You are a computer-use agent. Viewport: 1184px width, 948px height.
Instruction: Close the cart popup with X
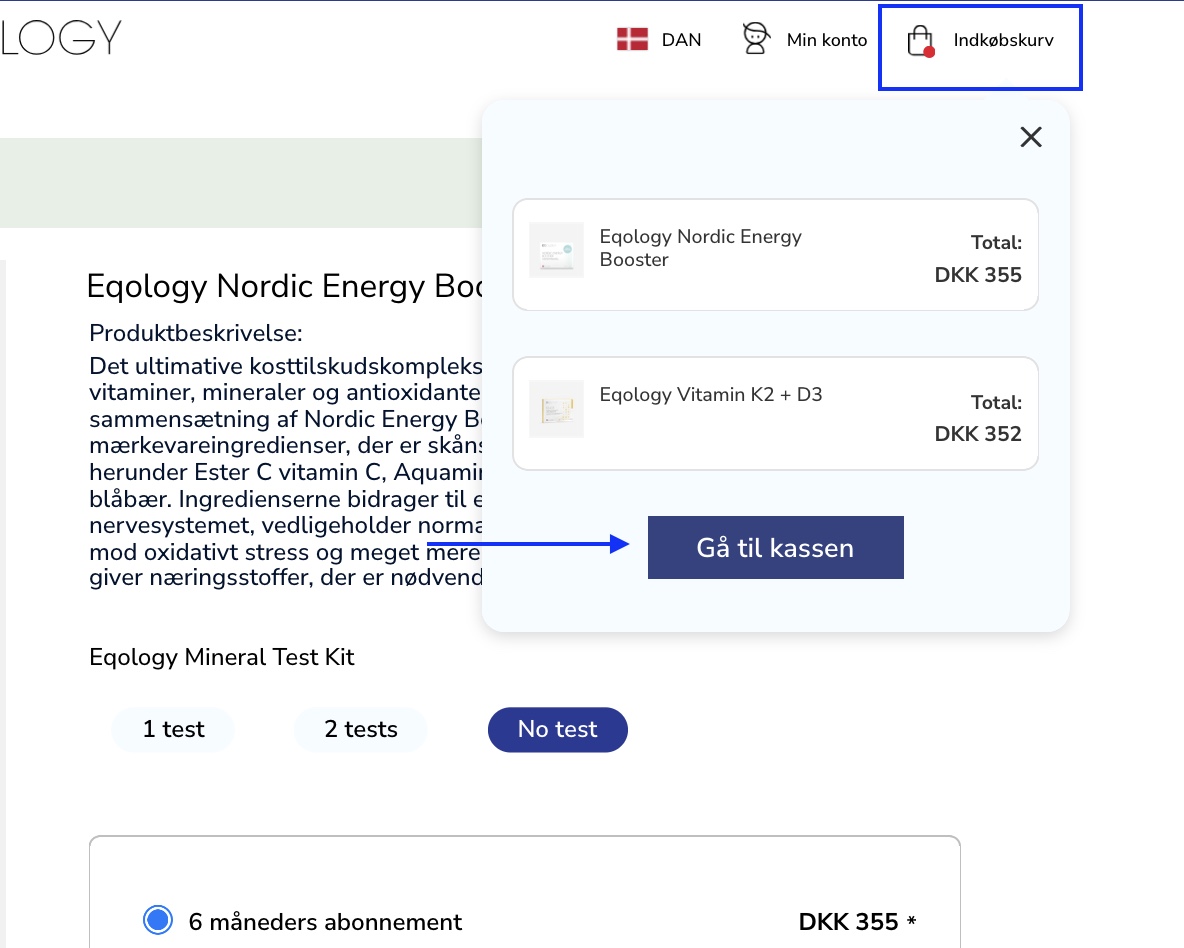[1031, 137]
